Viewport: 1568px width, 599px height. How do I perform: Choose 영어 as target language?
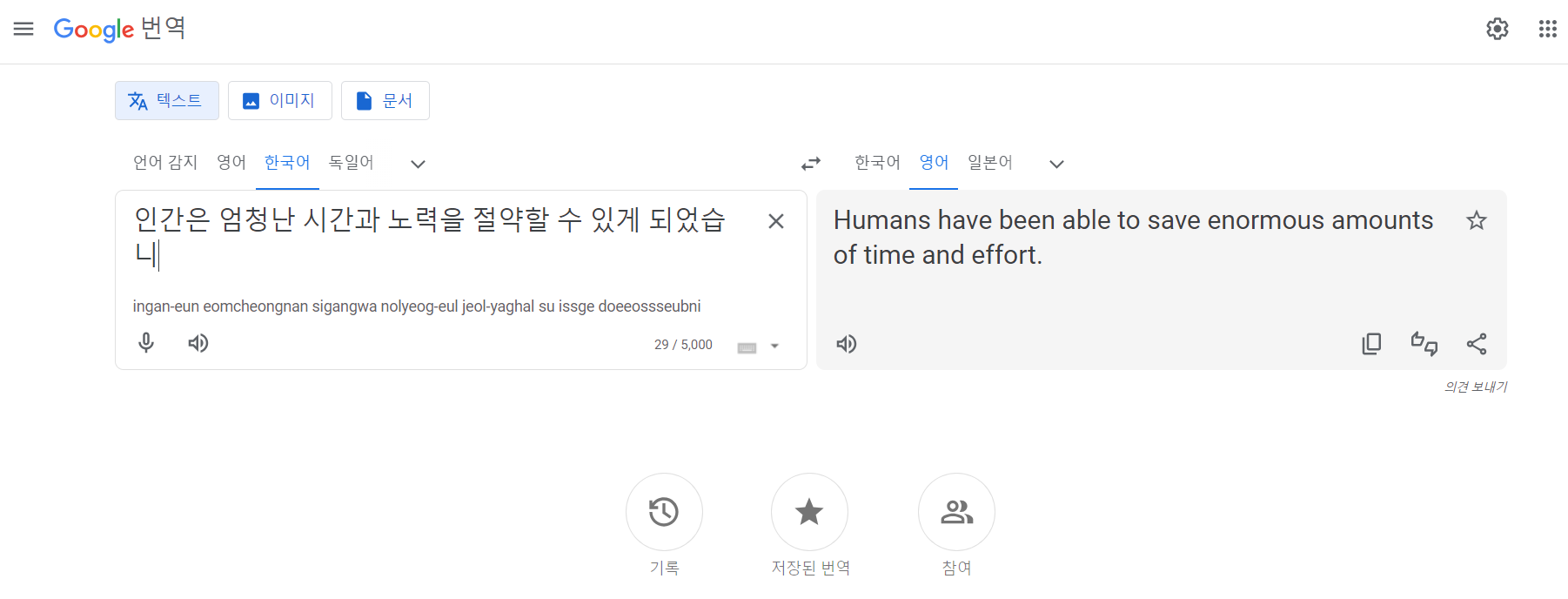934,163
